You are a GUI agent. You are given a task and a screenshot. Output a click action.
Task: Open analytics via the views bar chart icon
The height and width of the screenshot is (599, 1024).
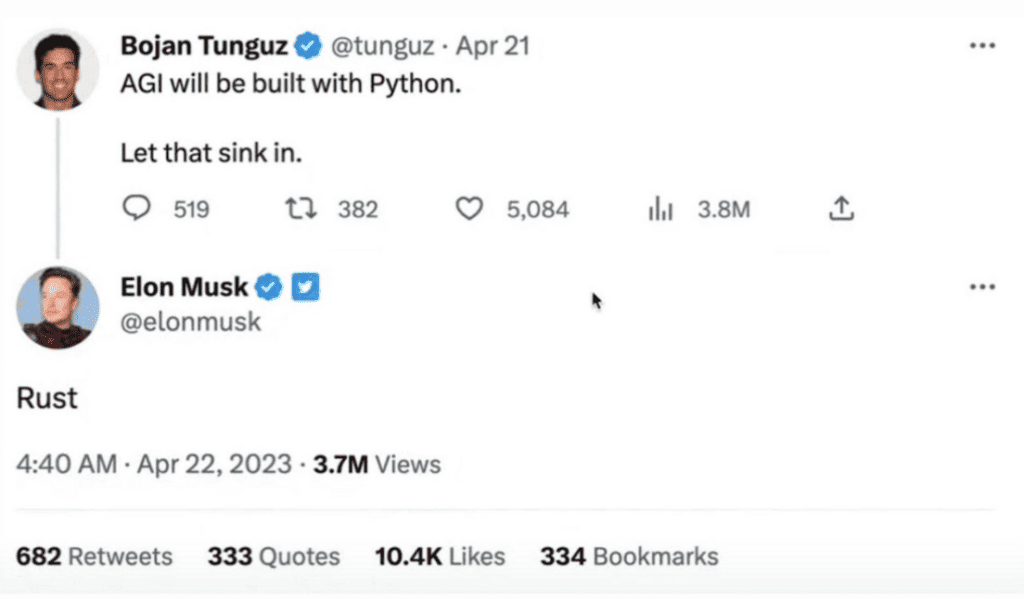(x=662, y=209)
